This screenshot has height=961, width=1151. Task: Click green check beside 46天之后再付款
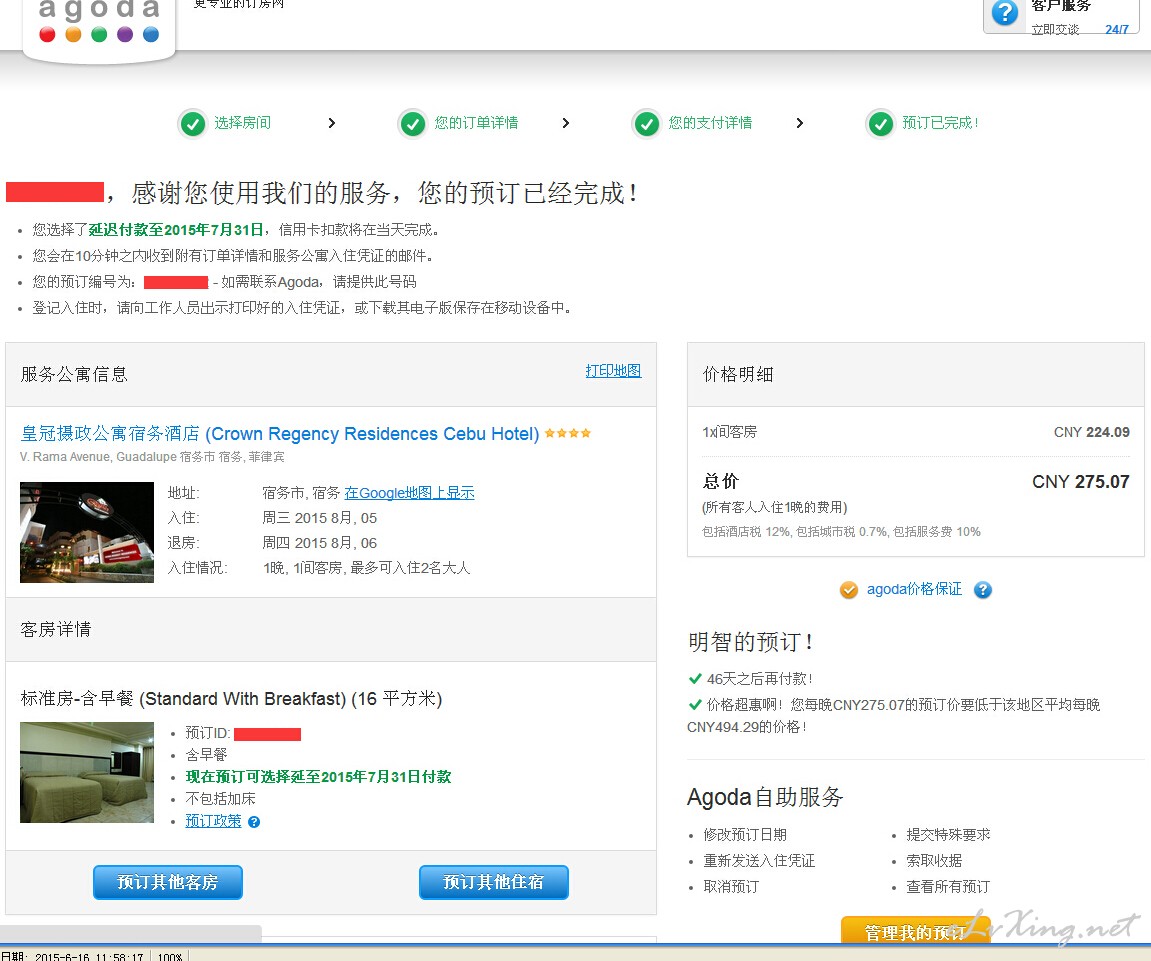(x=694, y=678)
